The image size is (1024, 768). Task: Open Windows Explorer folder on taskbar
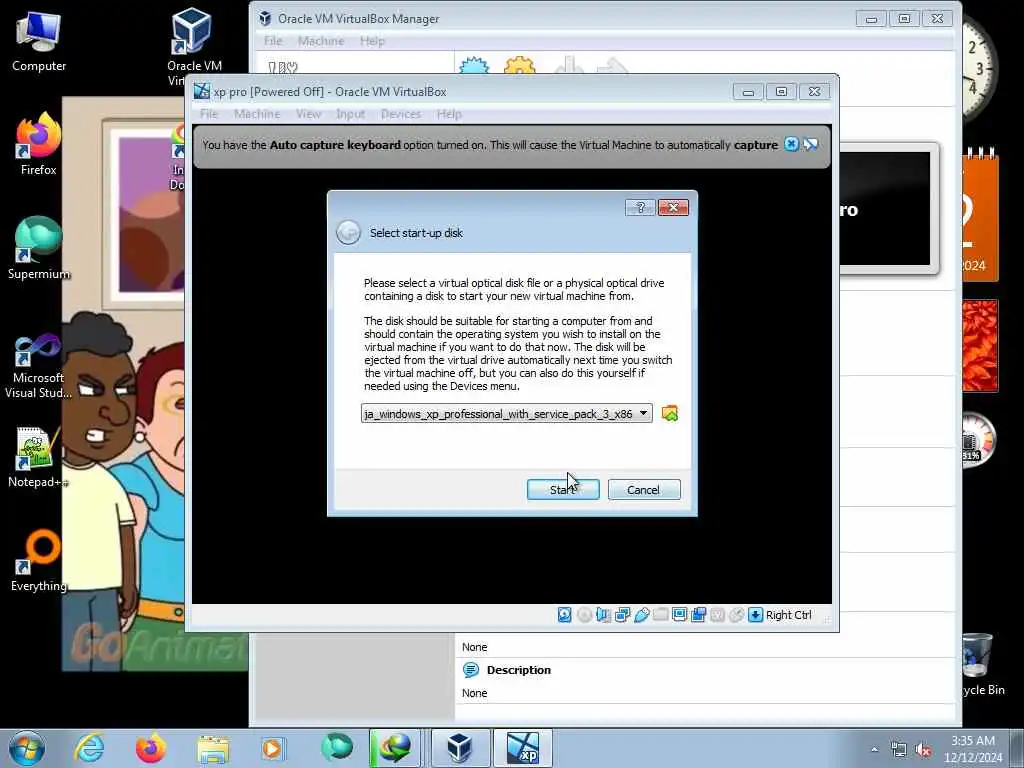click(213, 748)
